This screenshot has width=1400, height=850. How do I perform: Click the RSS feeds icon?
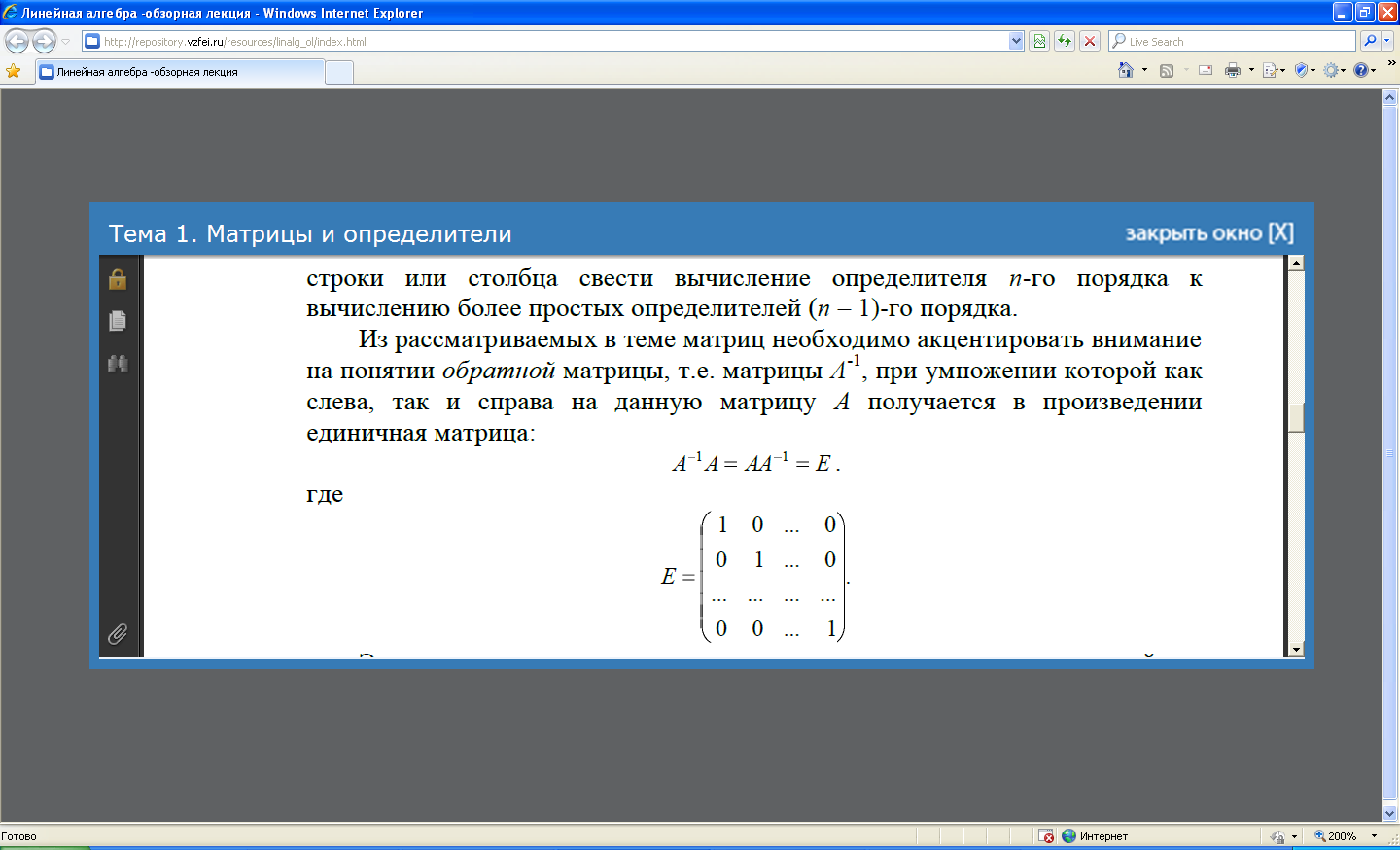(1167, 70)
